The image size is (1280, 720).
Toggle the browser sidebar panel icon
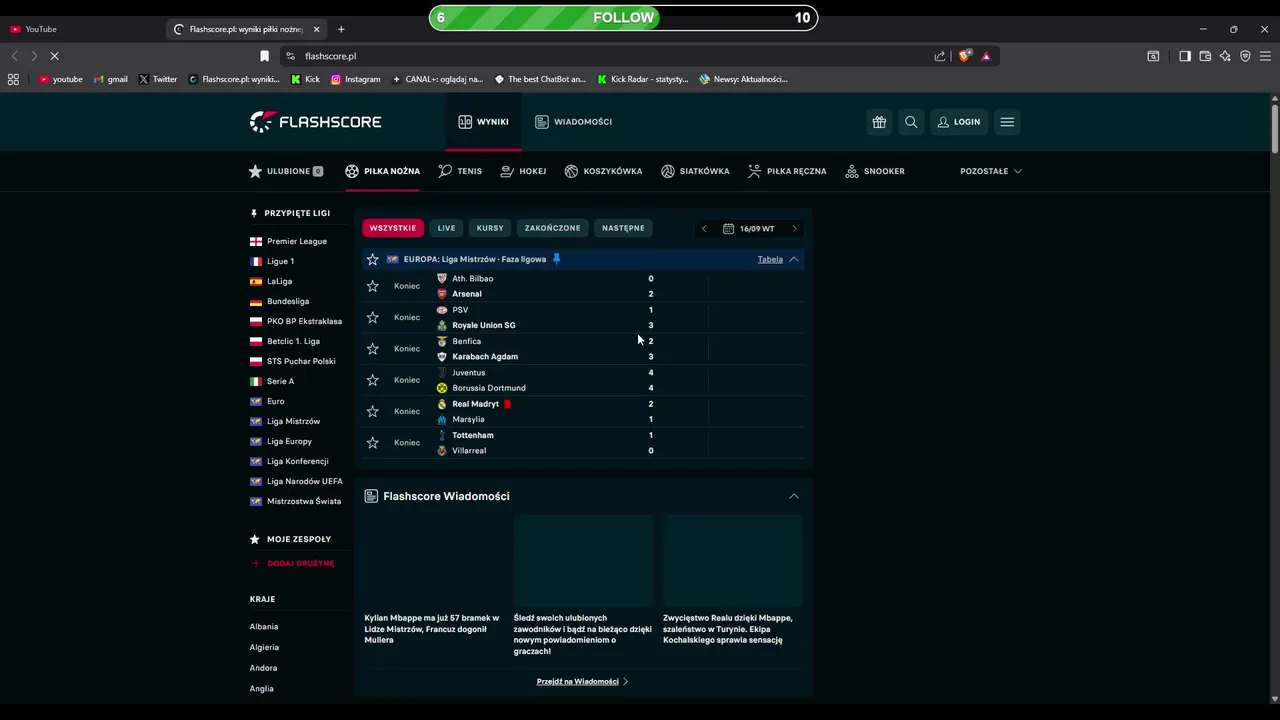[x=1185, y=56]
